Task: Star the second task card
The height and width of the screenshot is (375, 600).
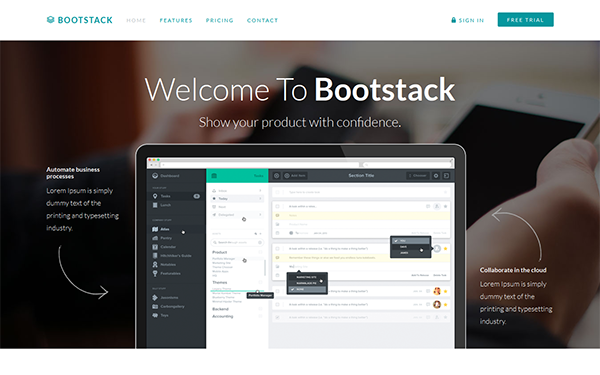Action: 445,249
